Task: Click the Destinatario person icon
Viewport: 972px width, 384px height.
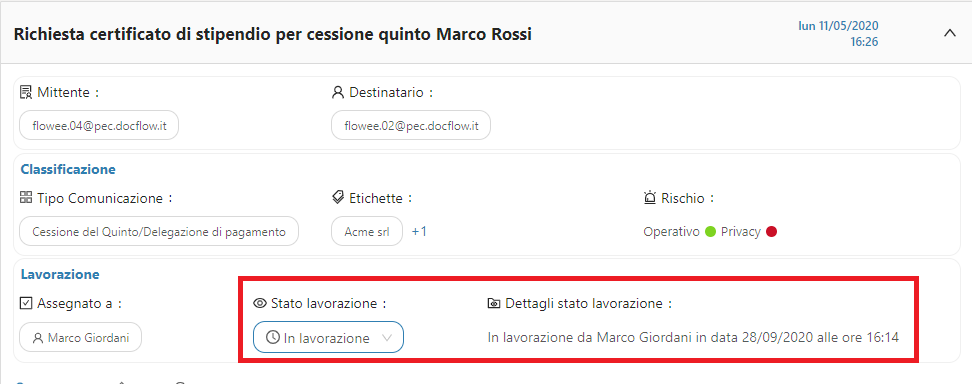Action: (x=338, y=92)
